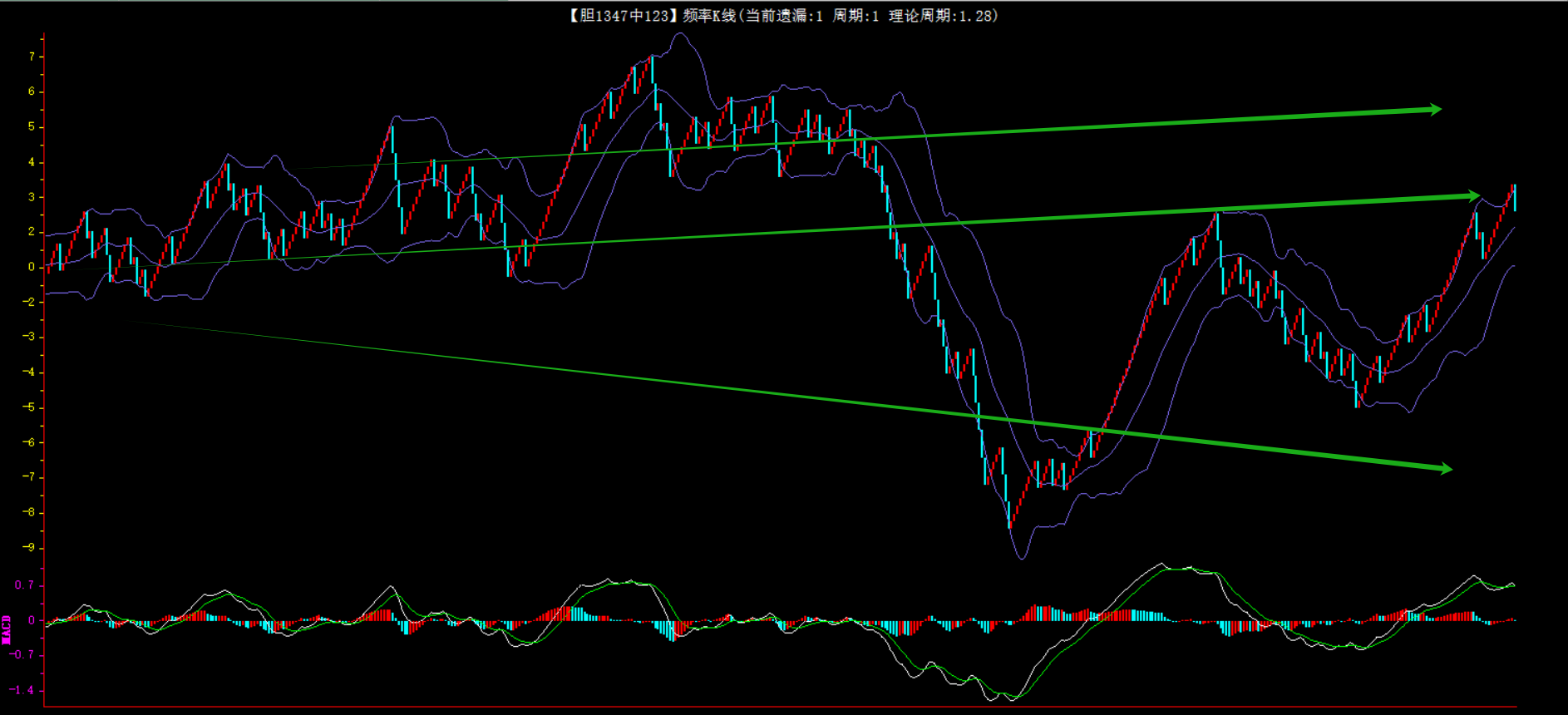Click the MACD axis label 0.7

pyautogui.click(x=24, y=585)
